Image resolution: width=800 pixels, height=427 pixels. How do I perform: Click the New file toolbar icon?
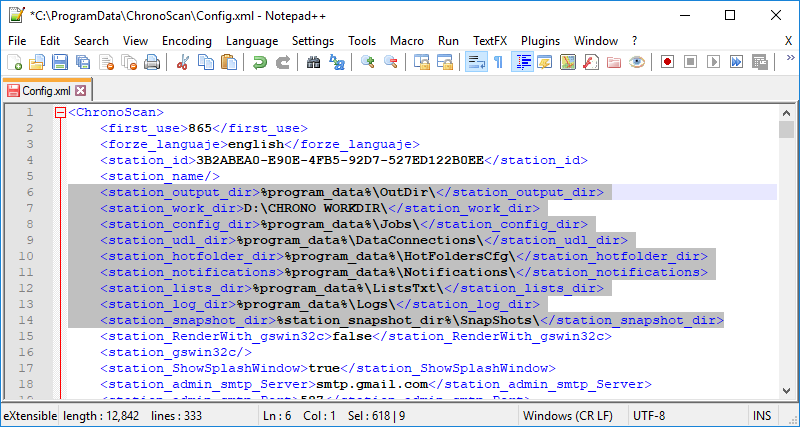[14, 62]
